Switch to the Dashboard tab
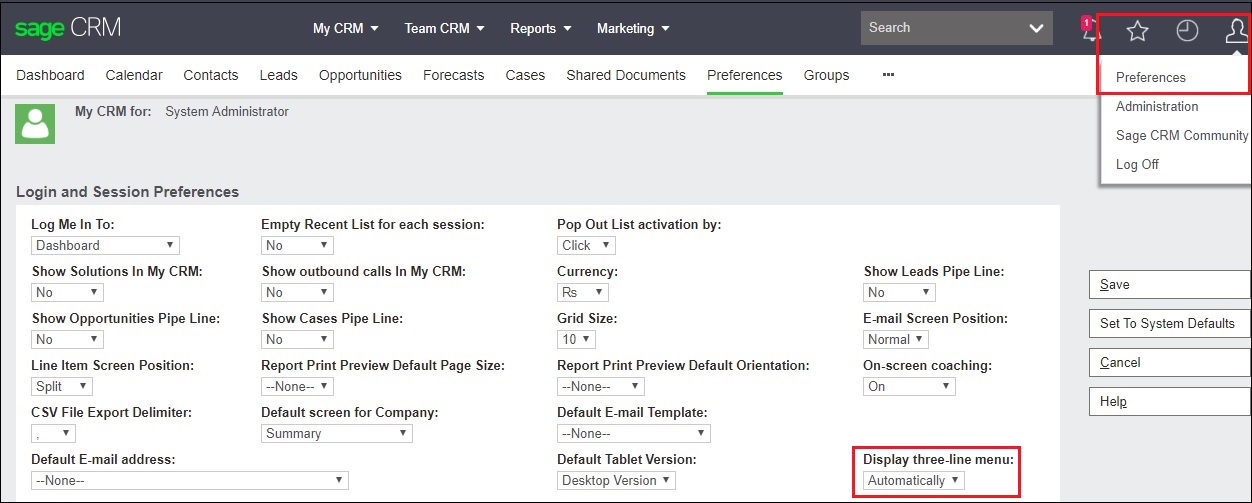 (50, 75)
